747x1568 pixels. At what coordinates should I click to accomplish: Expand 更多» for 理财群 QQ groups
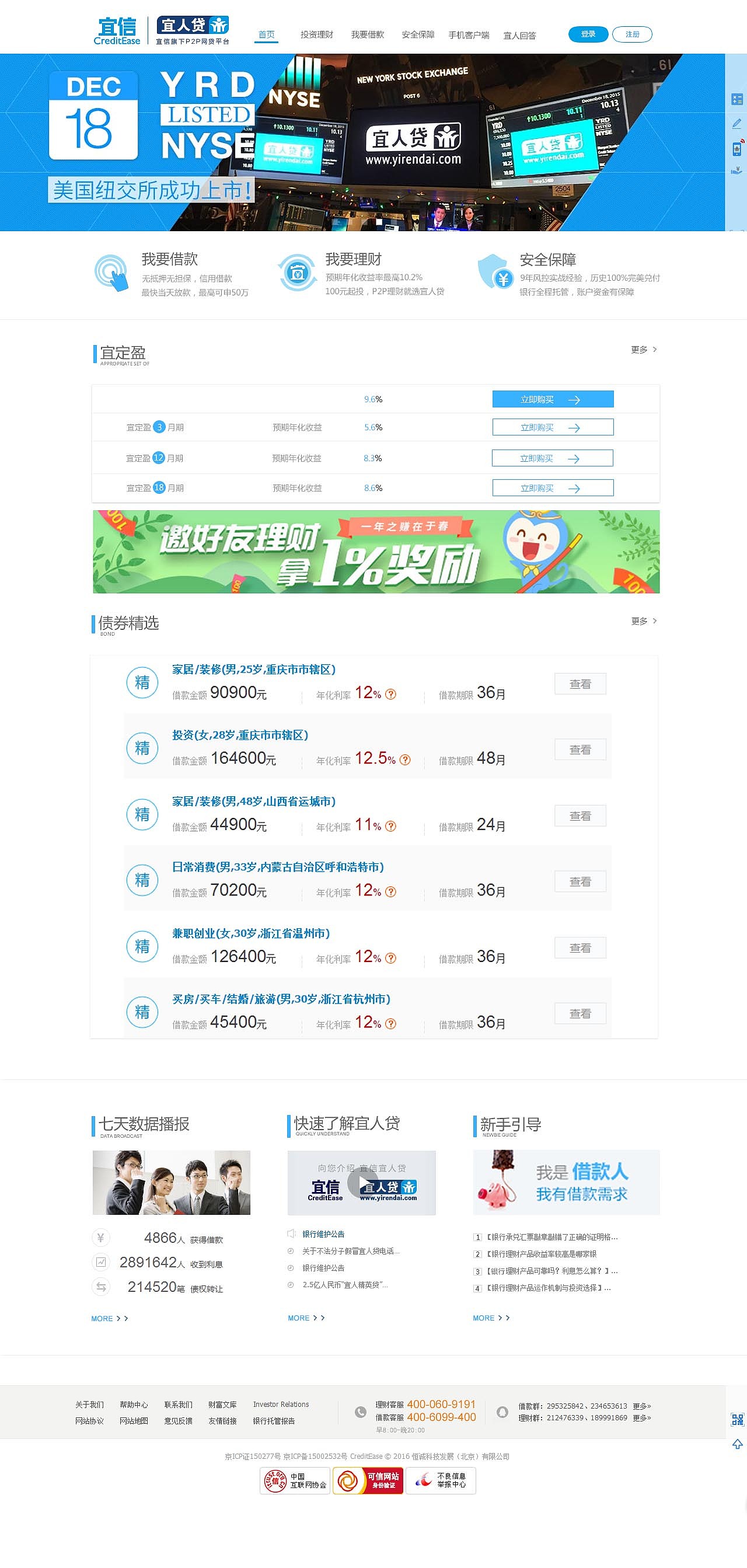642,1417
